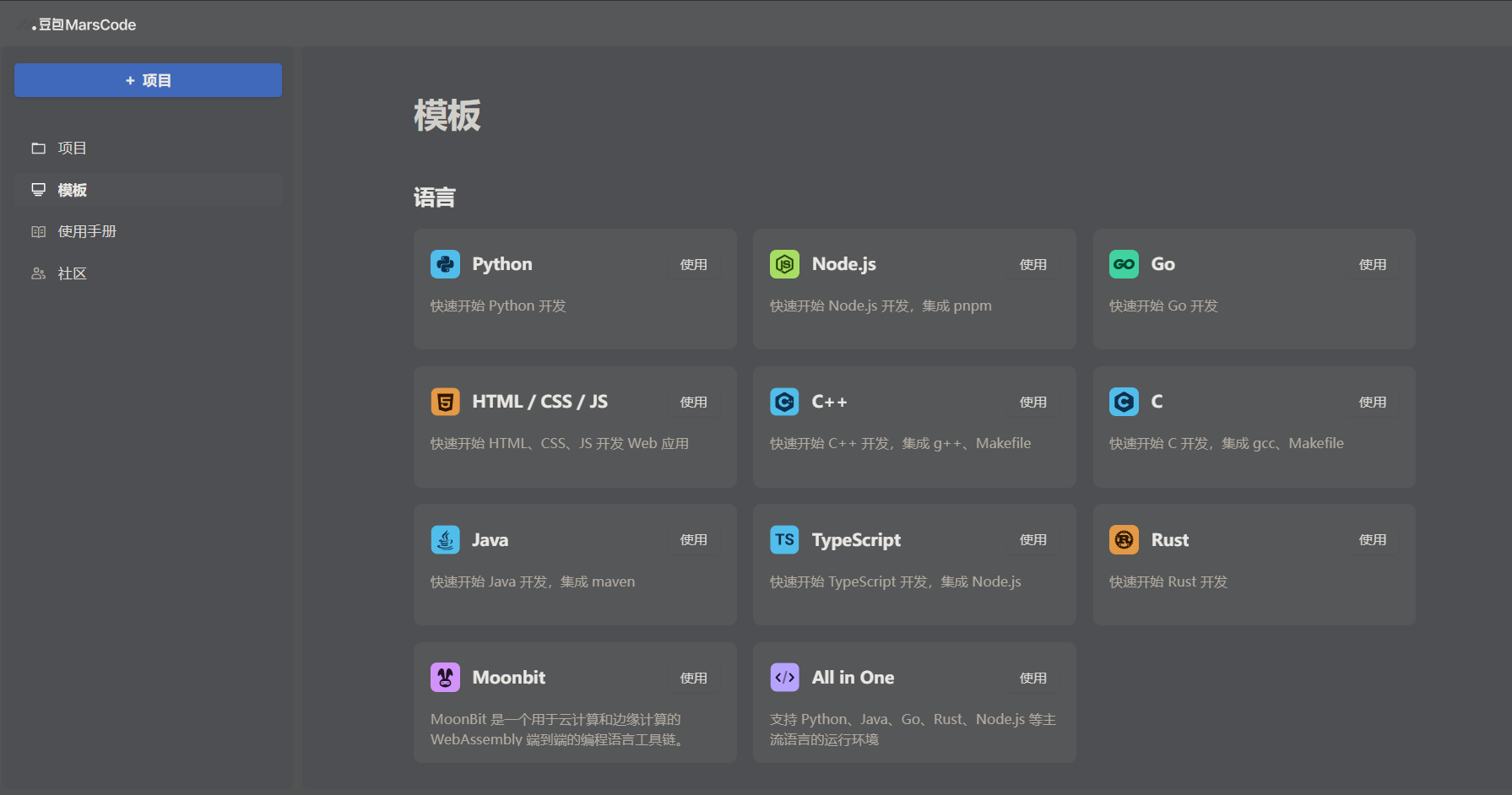Click the TypeScript TS icon

pos(784,539)
